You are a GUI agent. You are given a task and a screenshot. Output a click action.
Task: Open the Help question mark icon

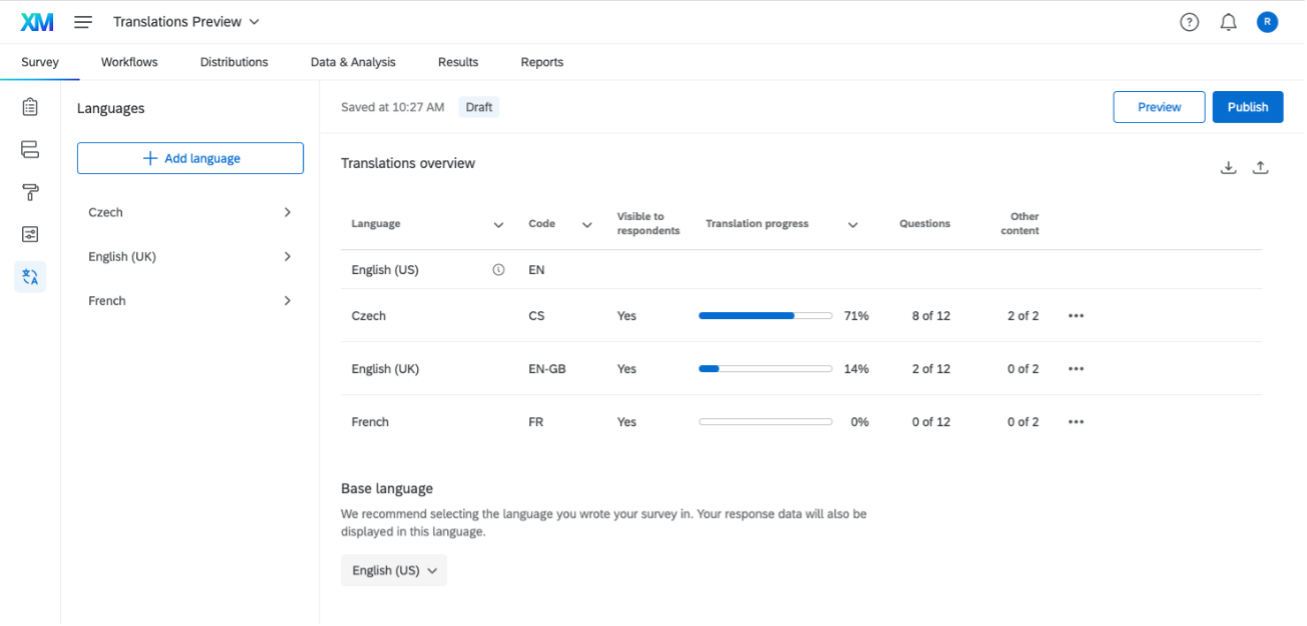[x=1189, y=22]
